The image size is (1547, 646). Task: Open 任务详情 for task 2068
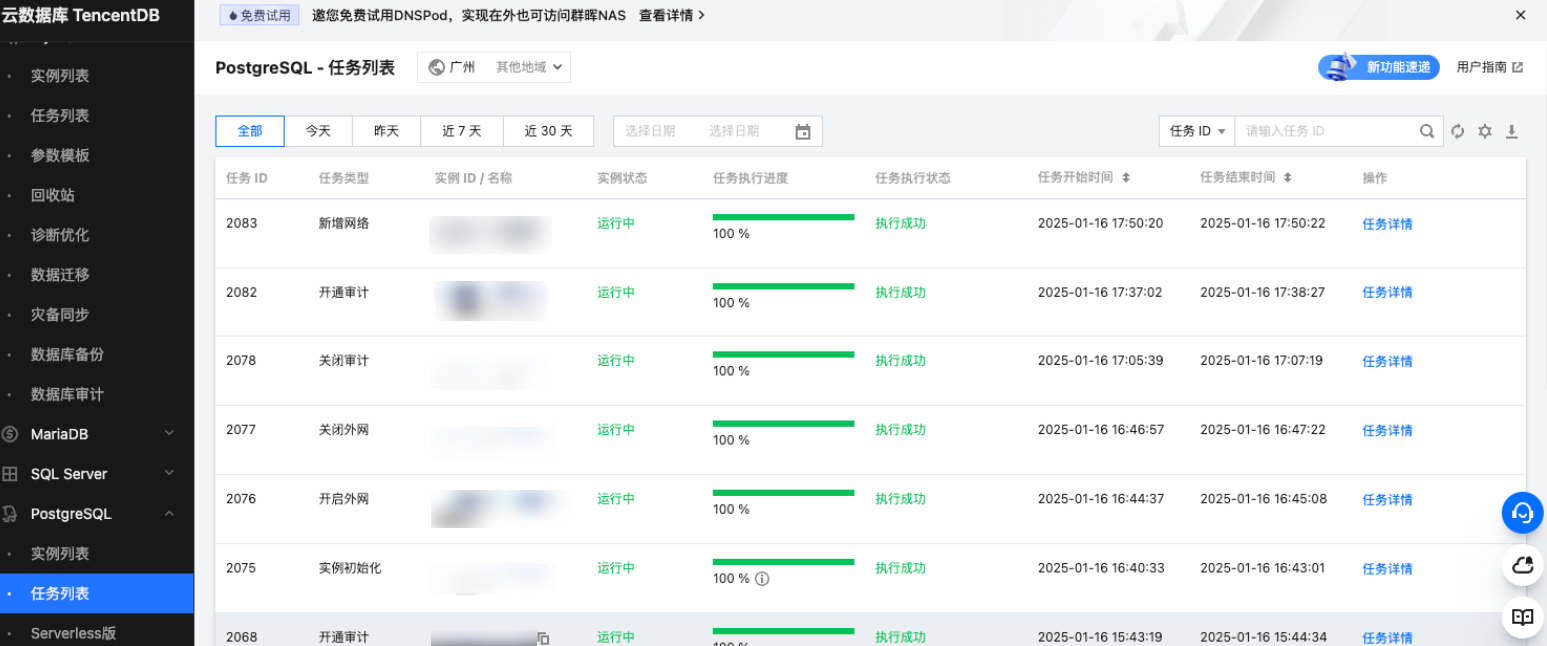(1387, 638)
